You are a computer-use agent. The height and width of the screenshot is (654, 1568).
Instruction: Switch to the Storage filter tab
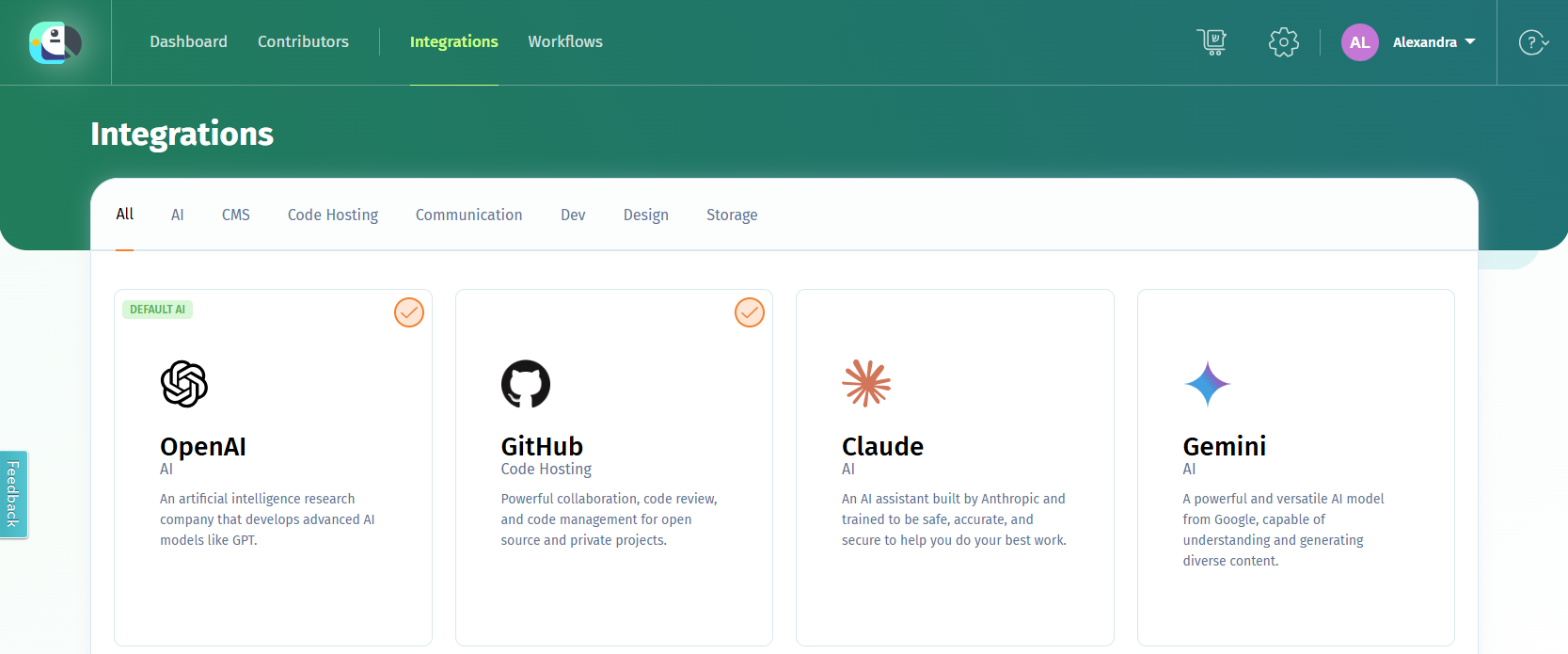click(x=732, y=215)
